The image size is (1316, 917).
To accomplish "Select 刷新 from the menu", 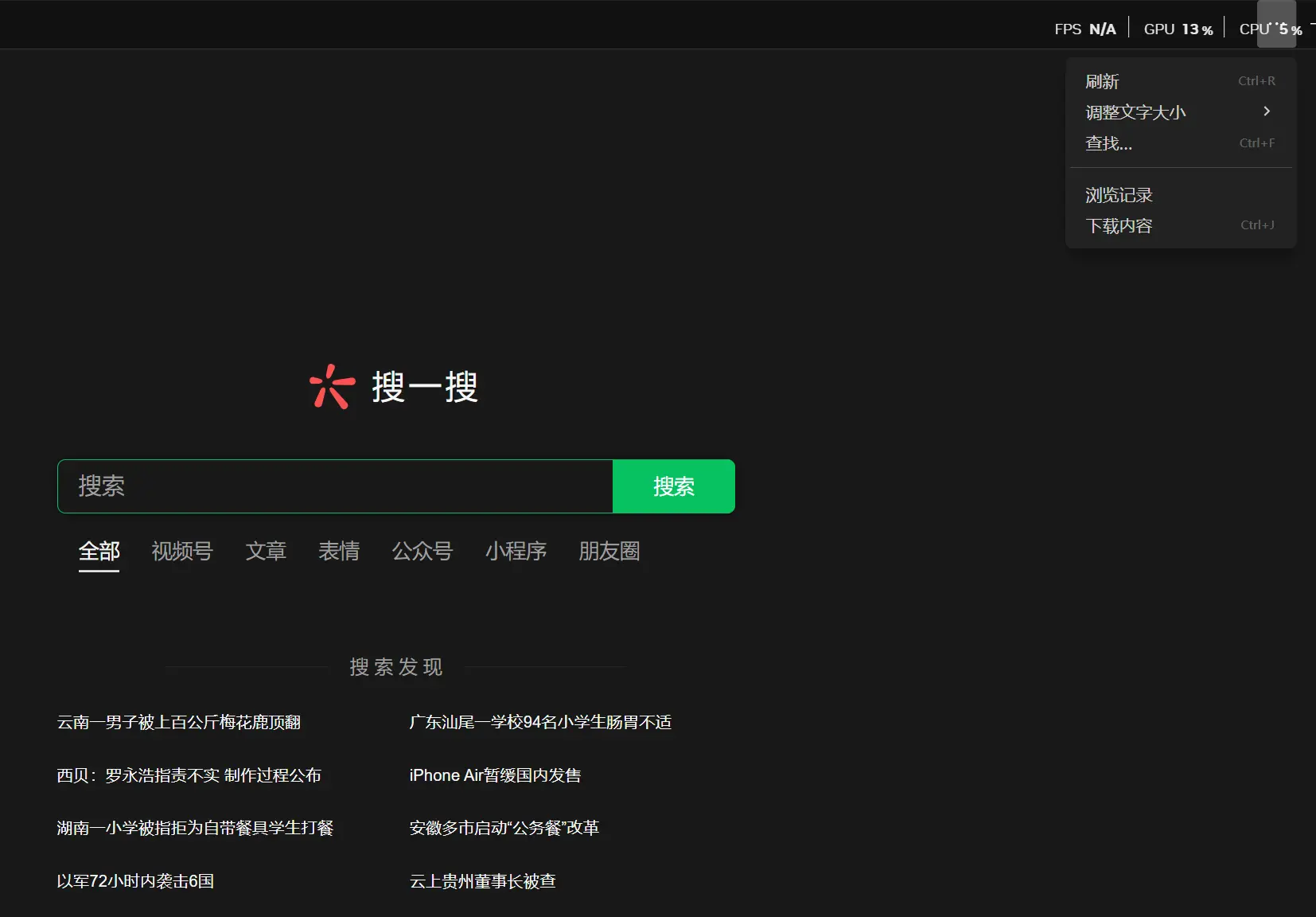I will tap(1102, 81).
